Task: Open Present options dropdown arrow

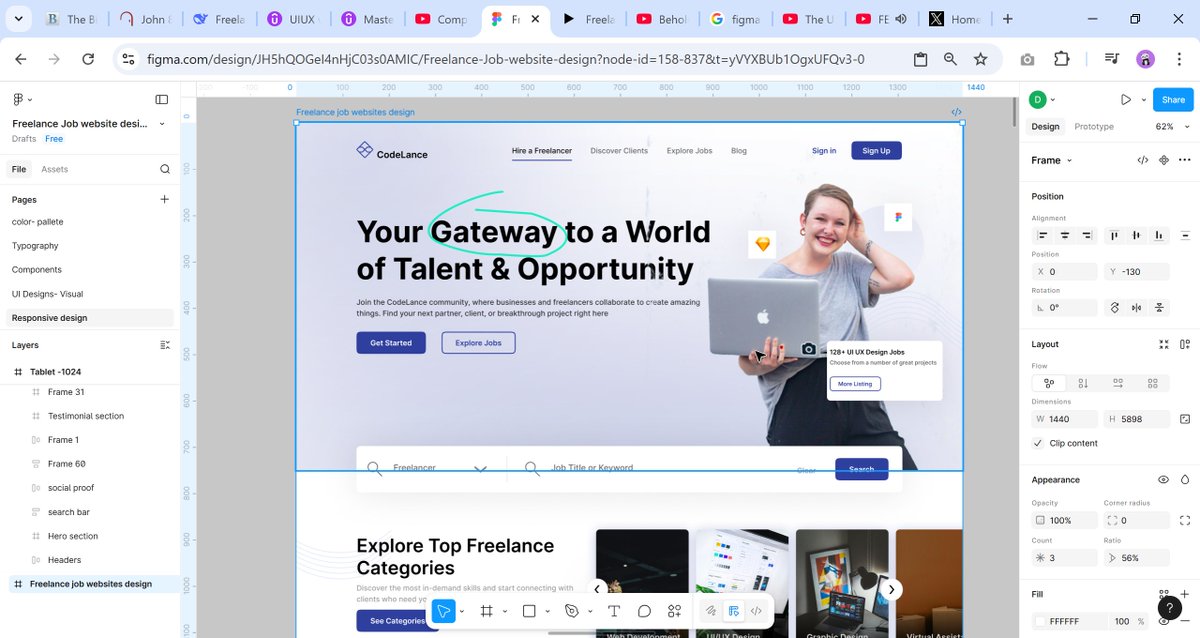Action: pos(1144,100)
